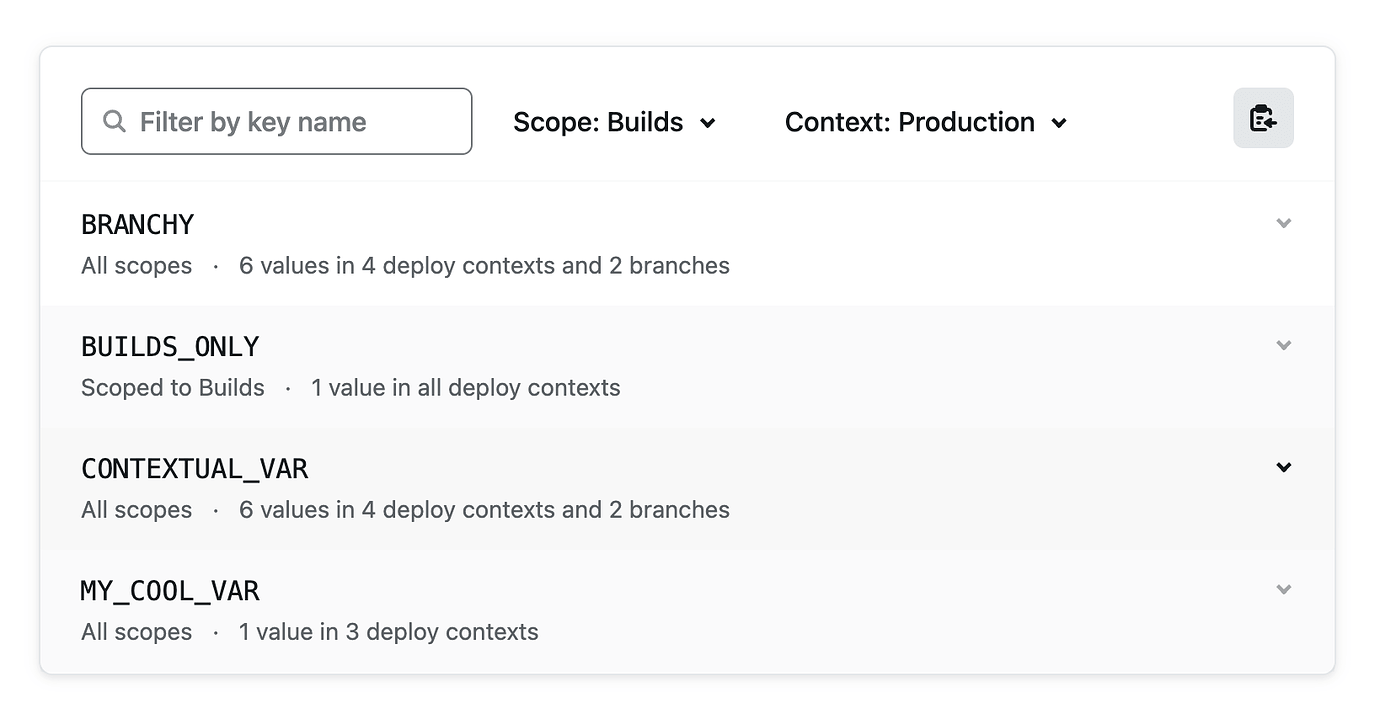This screenshot has width=1380, height=718.
Task: Click the import environment variables clipboard icon
Action: click(x=1263, y=118)
